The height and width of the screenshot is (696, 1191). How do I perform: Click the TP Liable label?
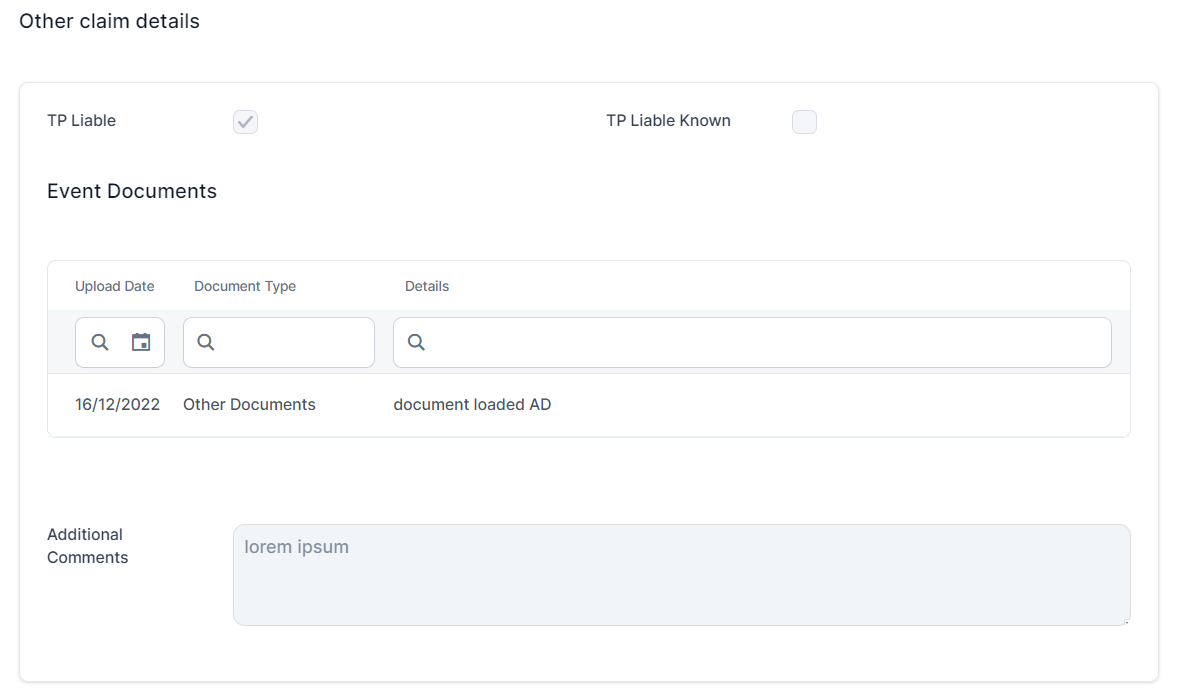81,121
